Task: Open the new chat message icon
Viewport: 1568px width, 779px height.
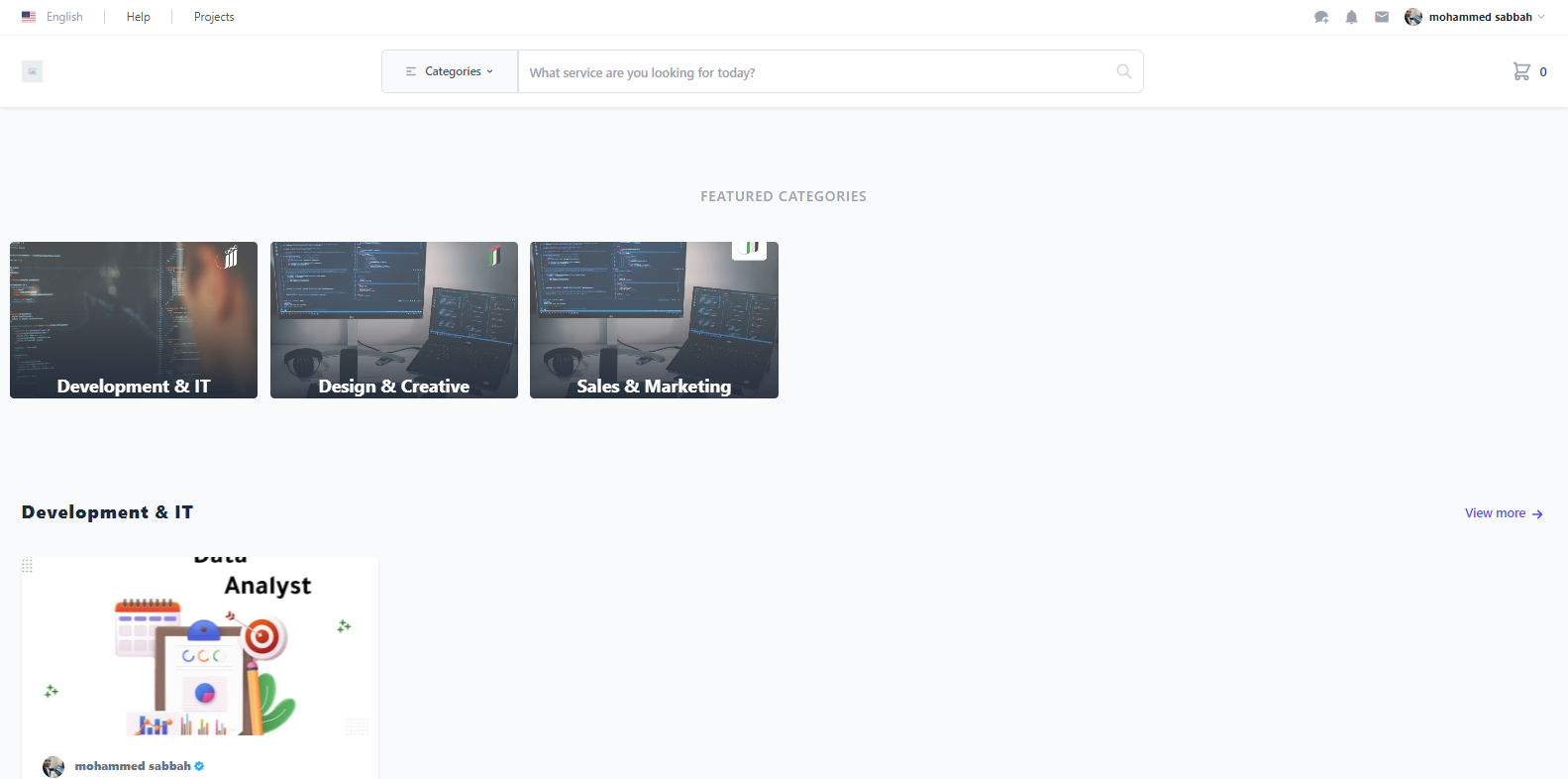Action: [x=1320, y=17]
